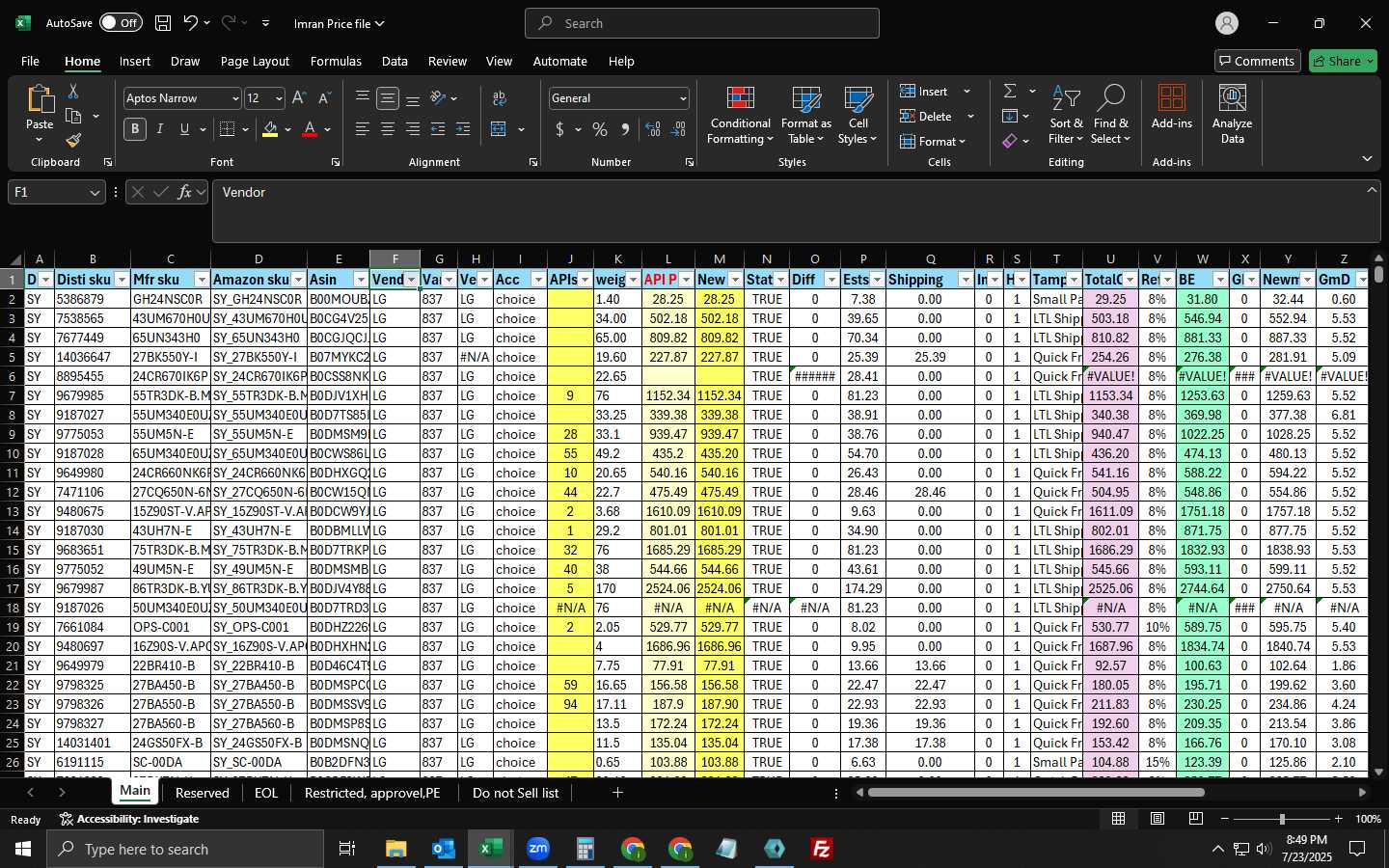This screenshot has height=868, width=1389.
Task: Click the Decrease Font Size icon
Action: click(324, 98)
